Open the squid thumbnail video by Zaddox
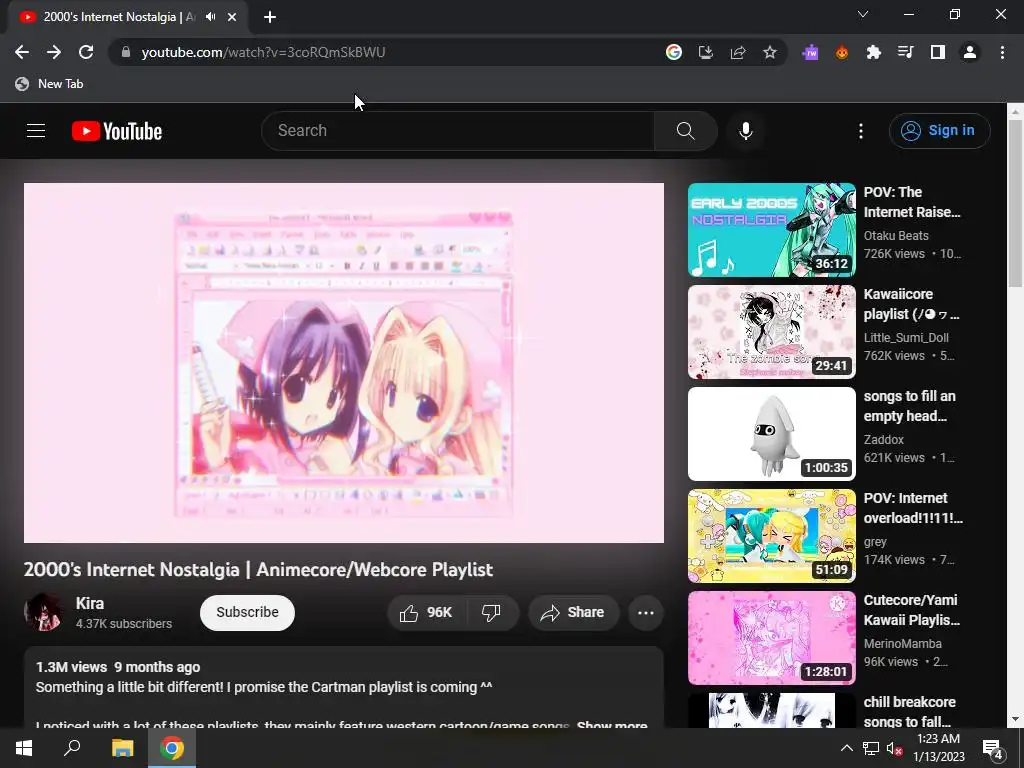 pyautogui.click(x=771, y=434)
